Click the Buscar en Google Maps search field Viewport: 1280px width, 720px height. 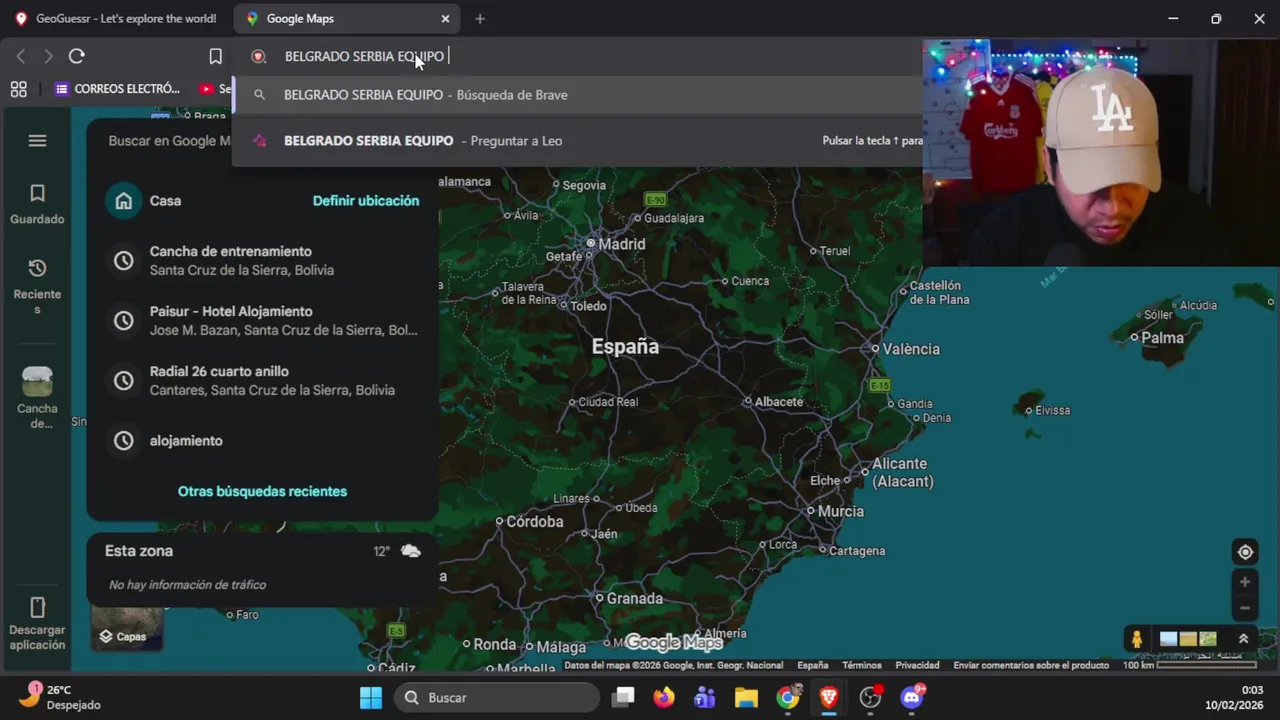pos(169,141)
